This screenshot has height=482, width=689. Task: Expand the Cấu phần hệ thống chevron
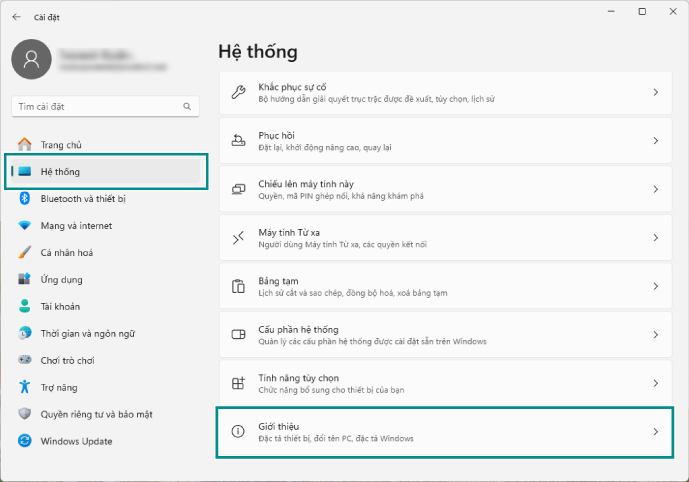[x=655, y=335]
